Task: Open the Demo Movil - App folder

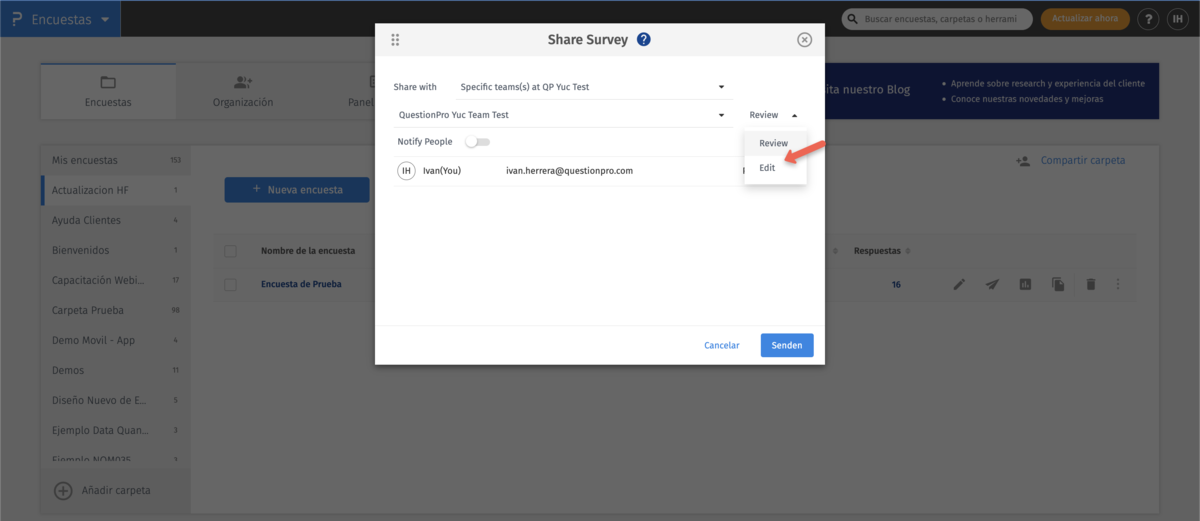Action: tap(115, 340)
